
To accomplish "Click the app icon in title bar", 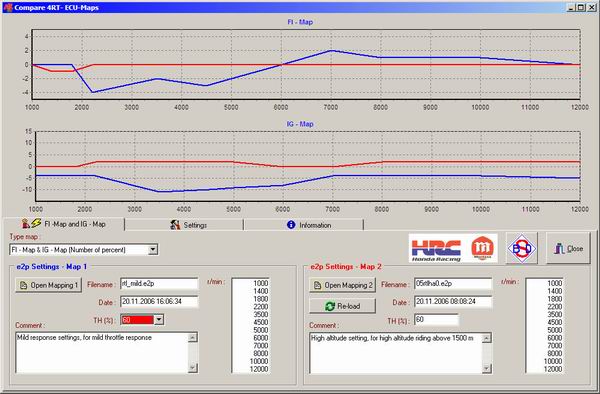I will pos(8,7).
